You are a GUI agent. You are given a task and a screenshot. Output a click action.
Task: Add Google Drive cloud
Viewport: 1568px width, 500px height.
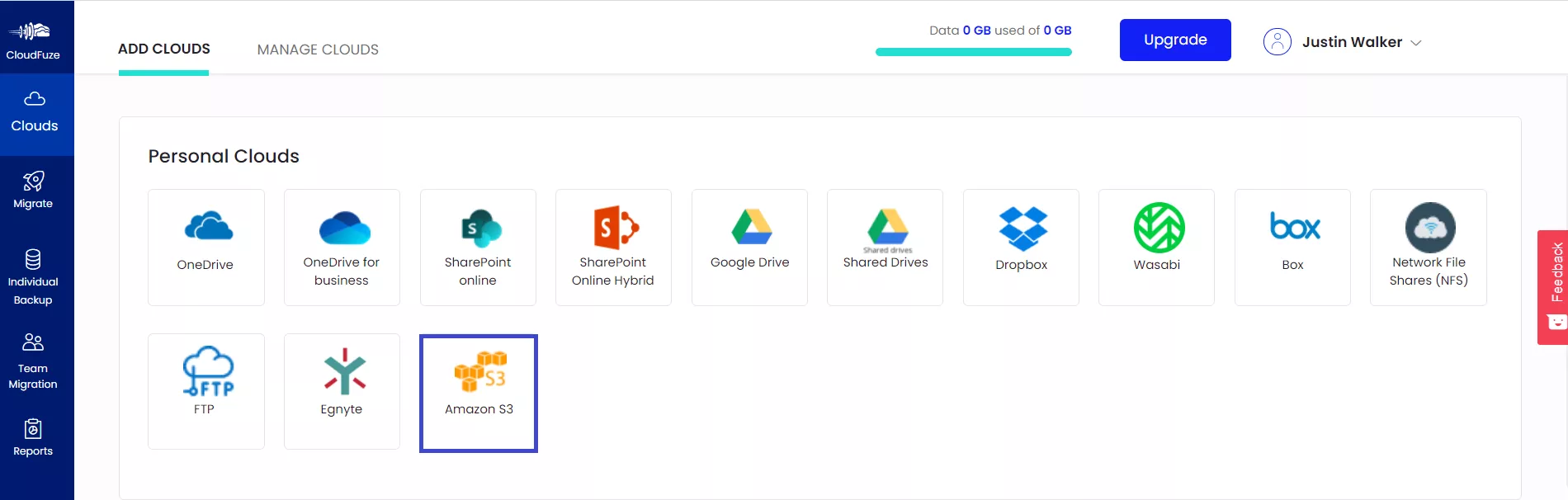[749, 248]
